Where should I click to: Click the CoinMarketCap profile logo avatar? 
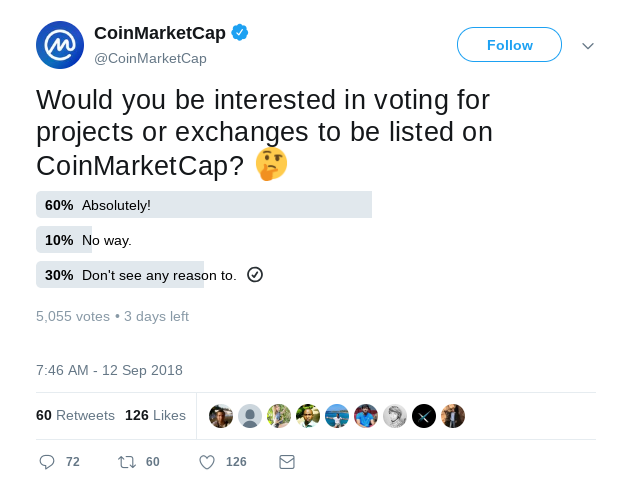click(60, 45)
